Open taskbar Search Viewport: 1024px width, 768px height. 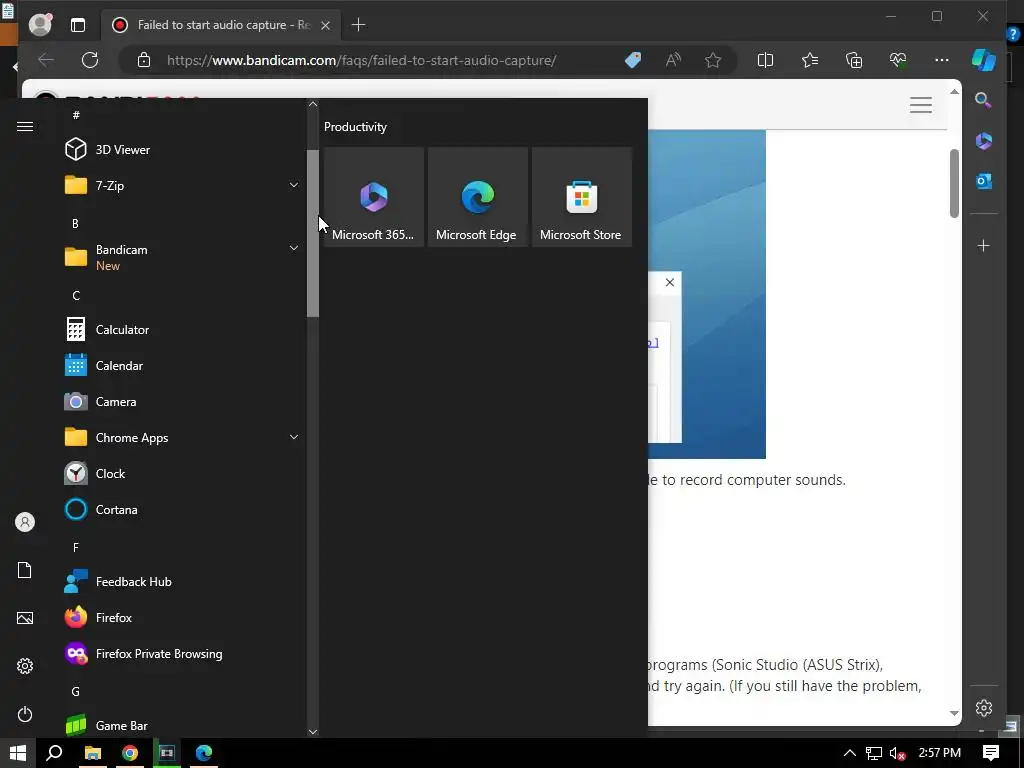coord(55,753)
